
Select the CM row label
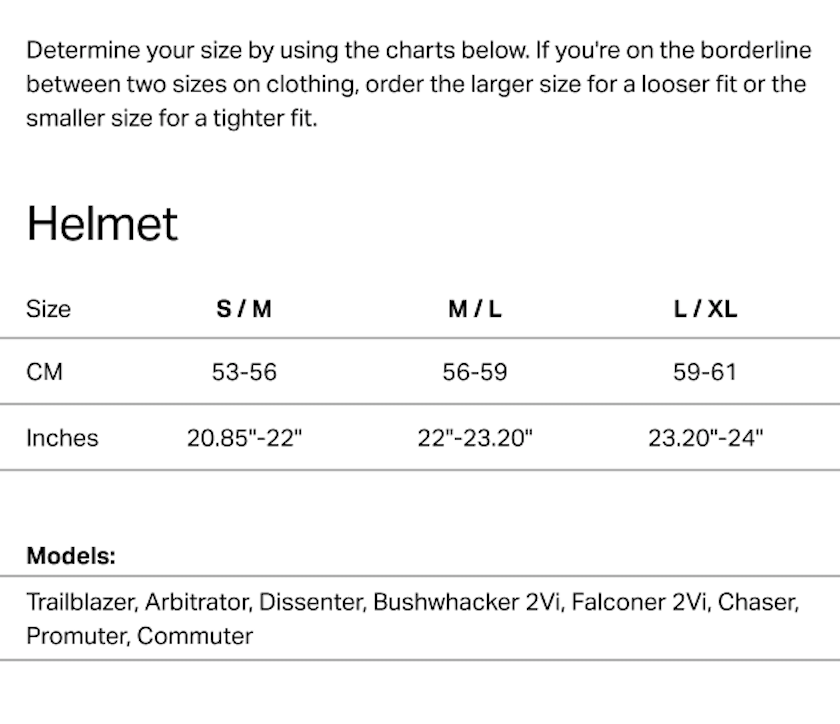[x=44, y=372]
